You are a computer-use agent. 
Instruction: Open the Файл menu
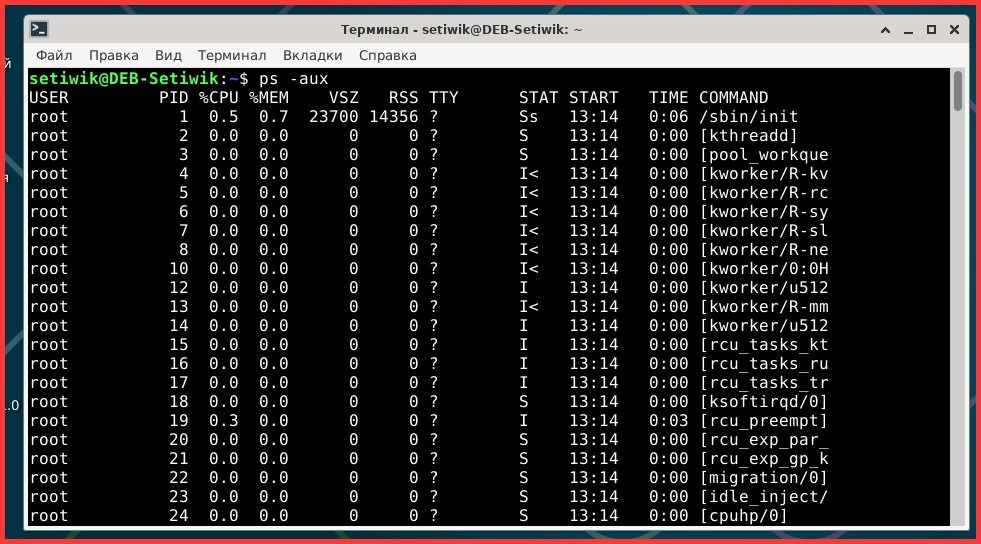(54, 55)
